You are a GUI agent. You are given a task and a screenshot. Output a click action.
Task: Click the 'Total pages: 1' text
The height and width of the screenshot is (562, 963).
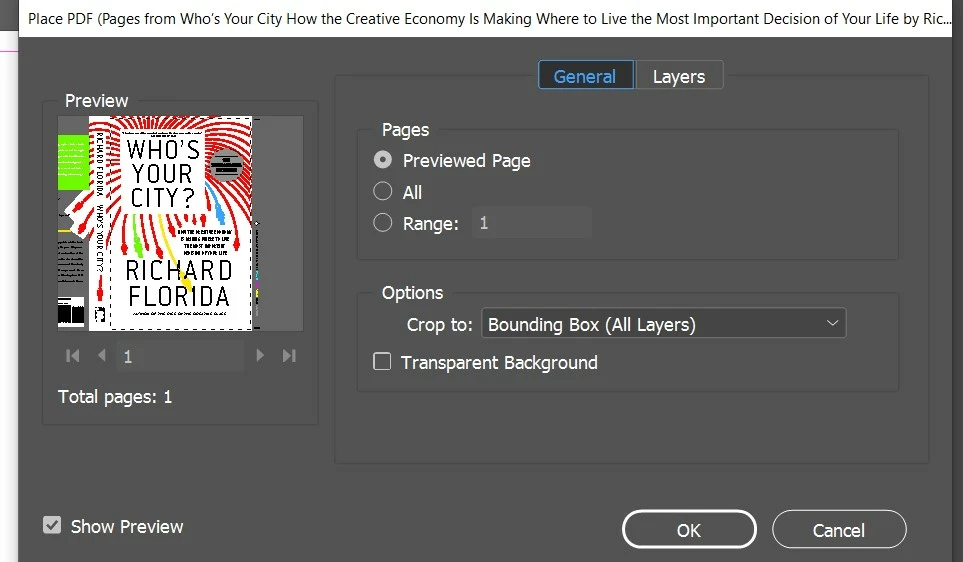[115, 397]
